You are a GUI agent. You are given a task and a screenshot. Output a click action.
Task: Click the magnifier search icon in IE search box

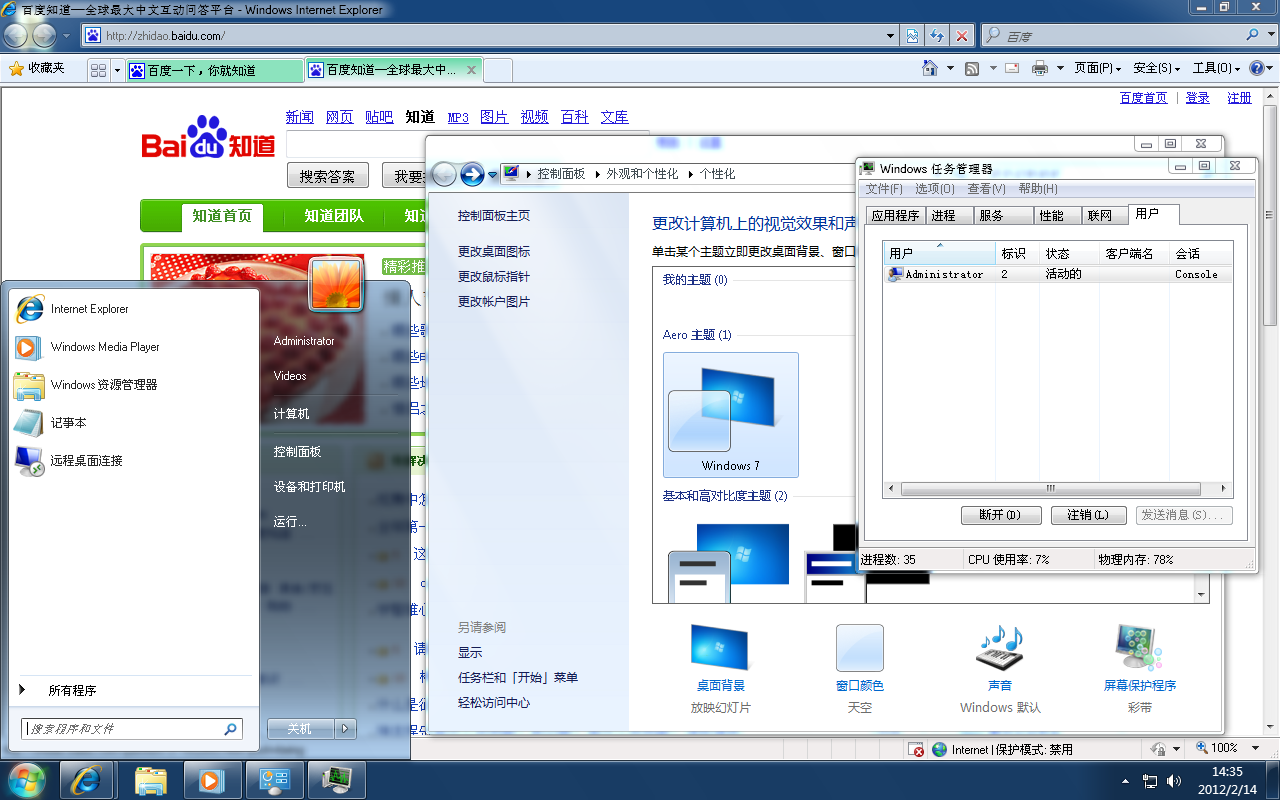click(x=1254, y=35)
